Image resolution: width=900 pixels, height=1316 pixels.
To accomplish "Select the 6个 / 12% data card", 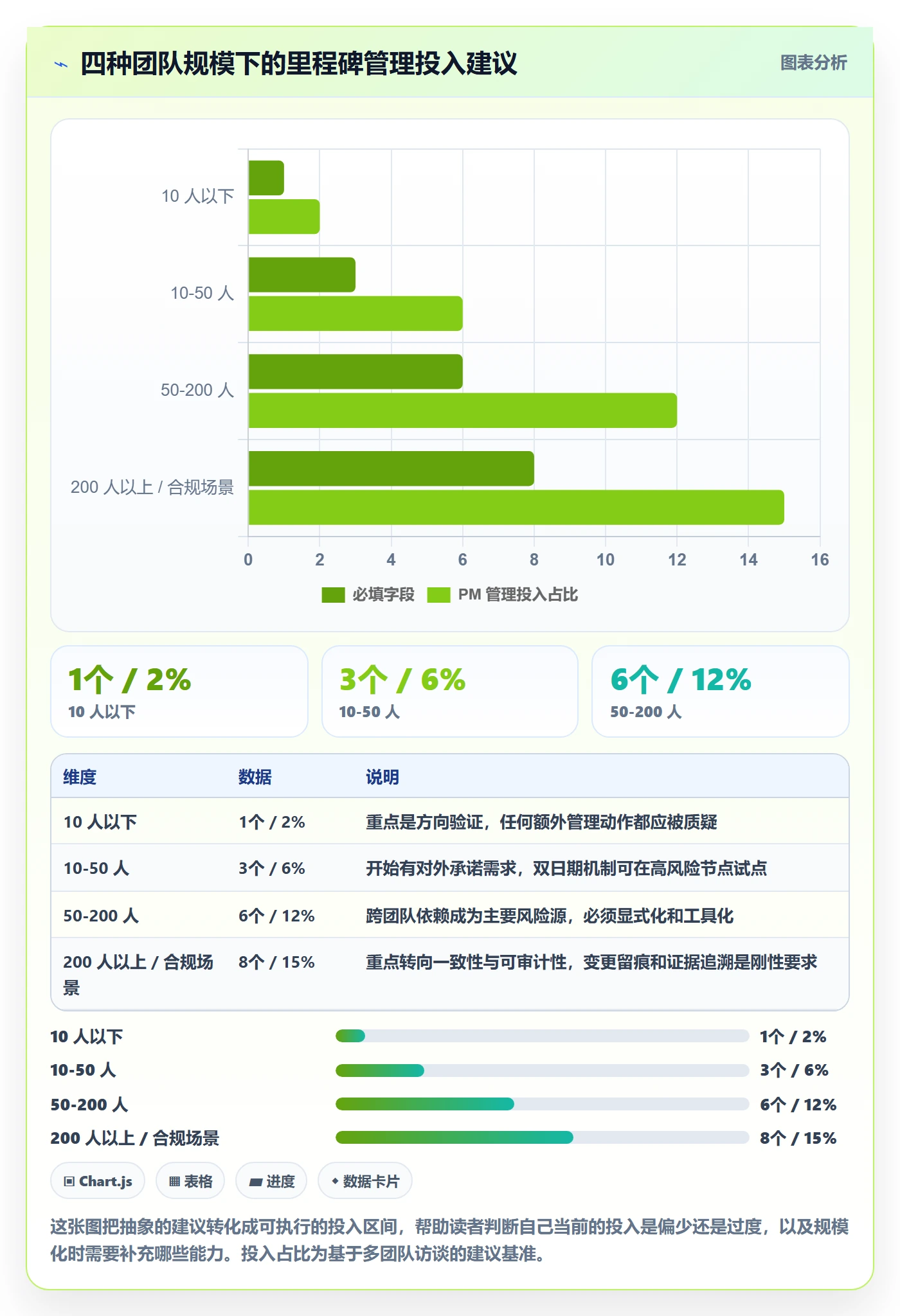I will tap(721, 691).
